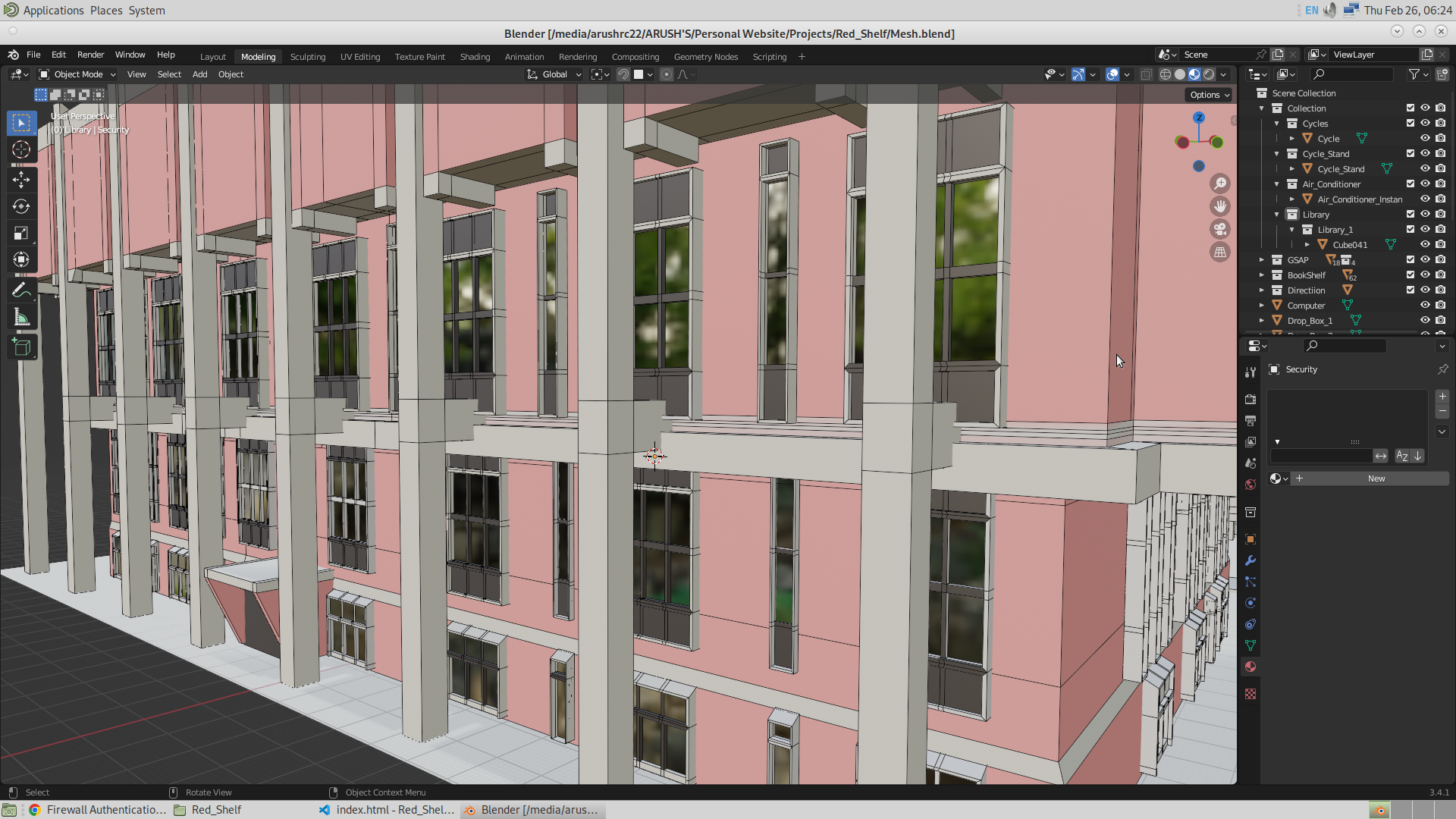Open the Modifier Properties wrench tab
Image resolution: width=1456 pixels, height=819 pixels.
click(x=1250, y=560)
